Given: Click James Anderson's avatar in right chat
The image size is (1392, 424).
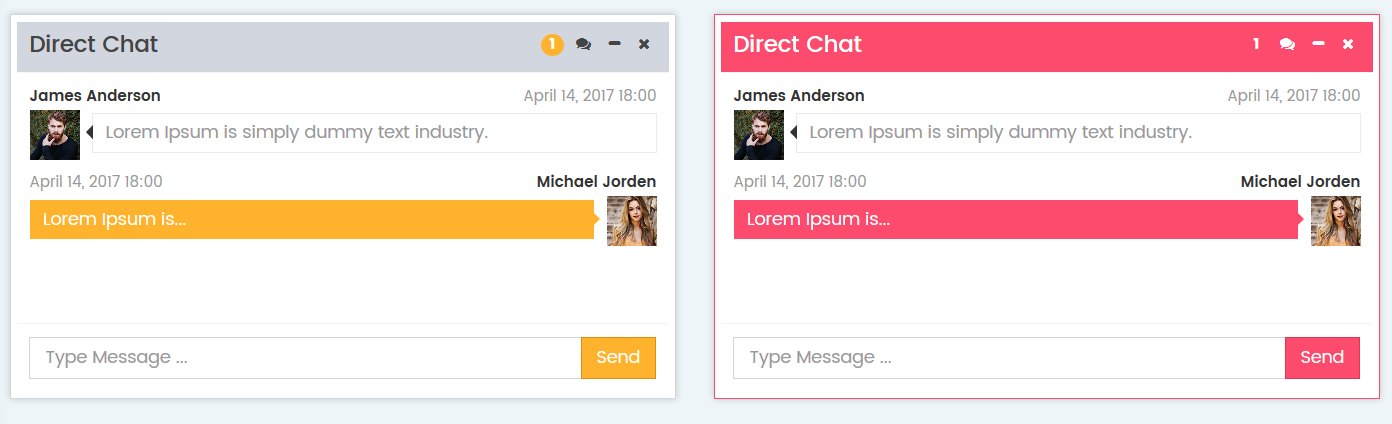Looking at the screenshot, I should click(759, 135).
